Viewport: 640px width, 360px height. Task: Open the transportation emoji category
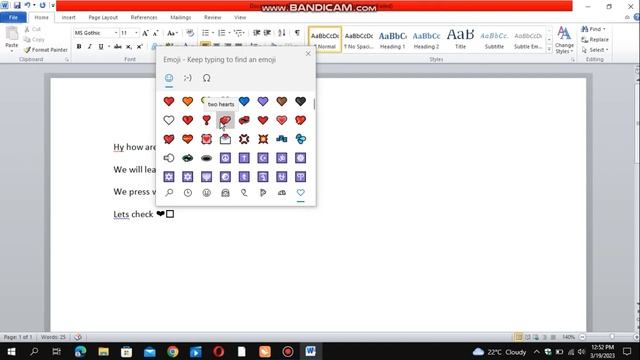click(x=282, y=193)
